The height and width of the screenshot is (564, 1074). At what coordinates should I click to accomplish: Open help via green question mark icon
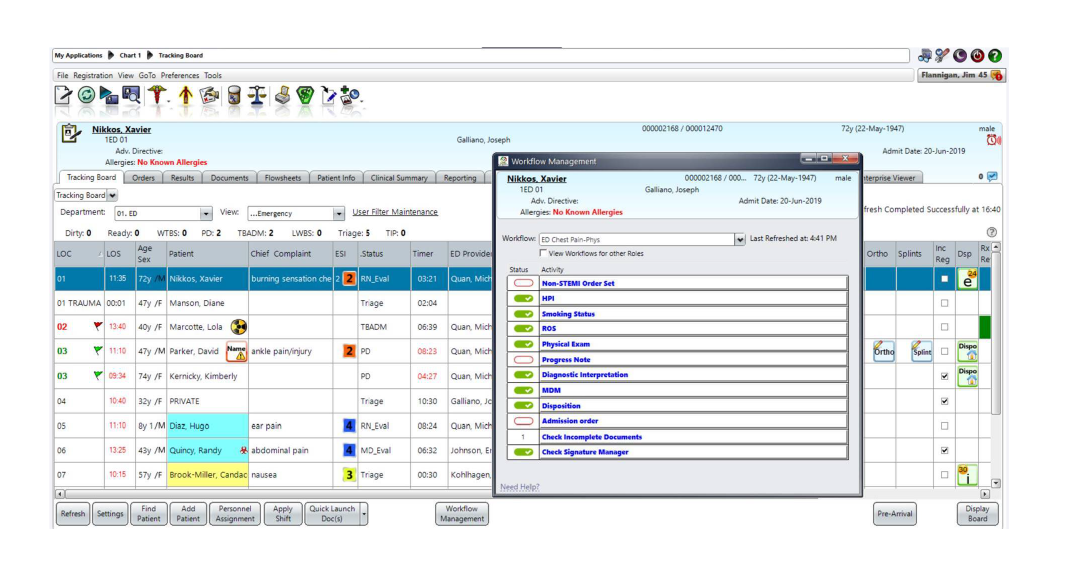tap(994, 56)
